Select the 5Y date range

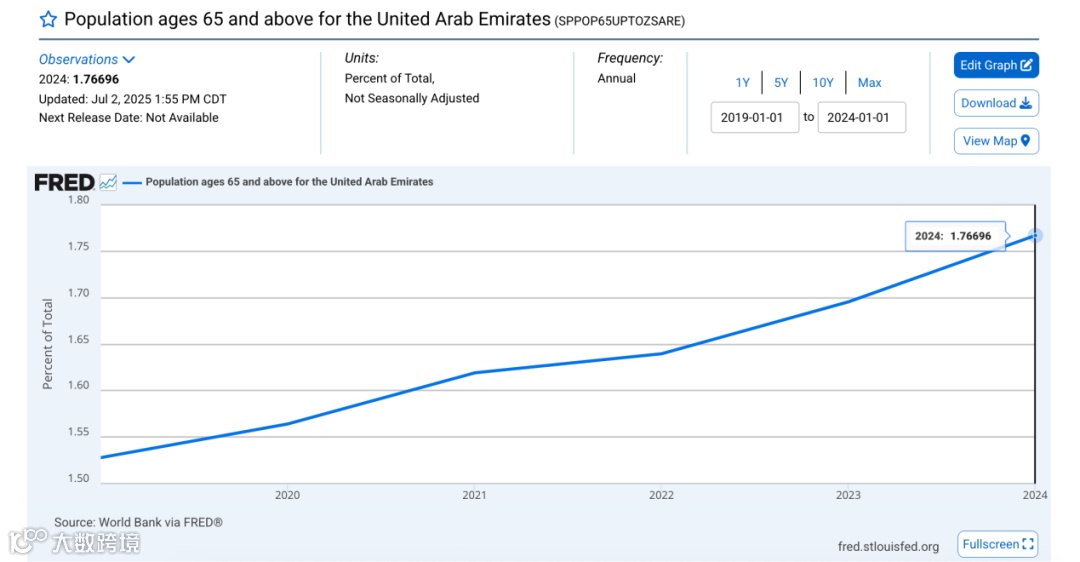(781, 83)
